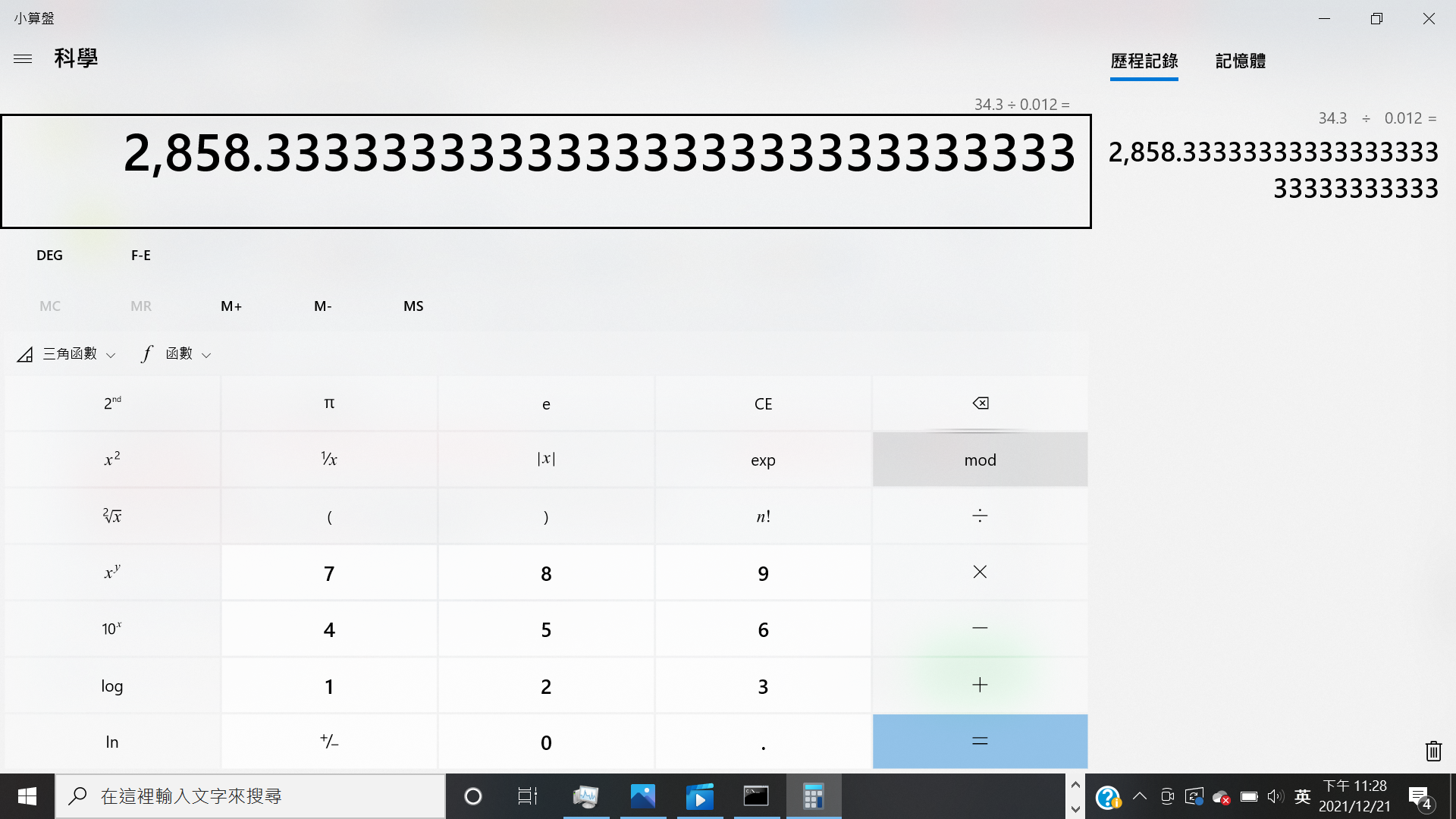Open the hamburger navigation menu
This screenshot has height=819, width=1456.
23,58
